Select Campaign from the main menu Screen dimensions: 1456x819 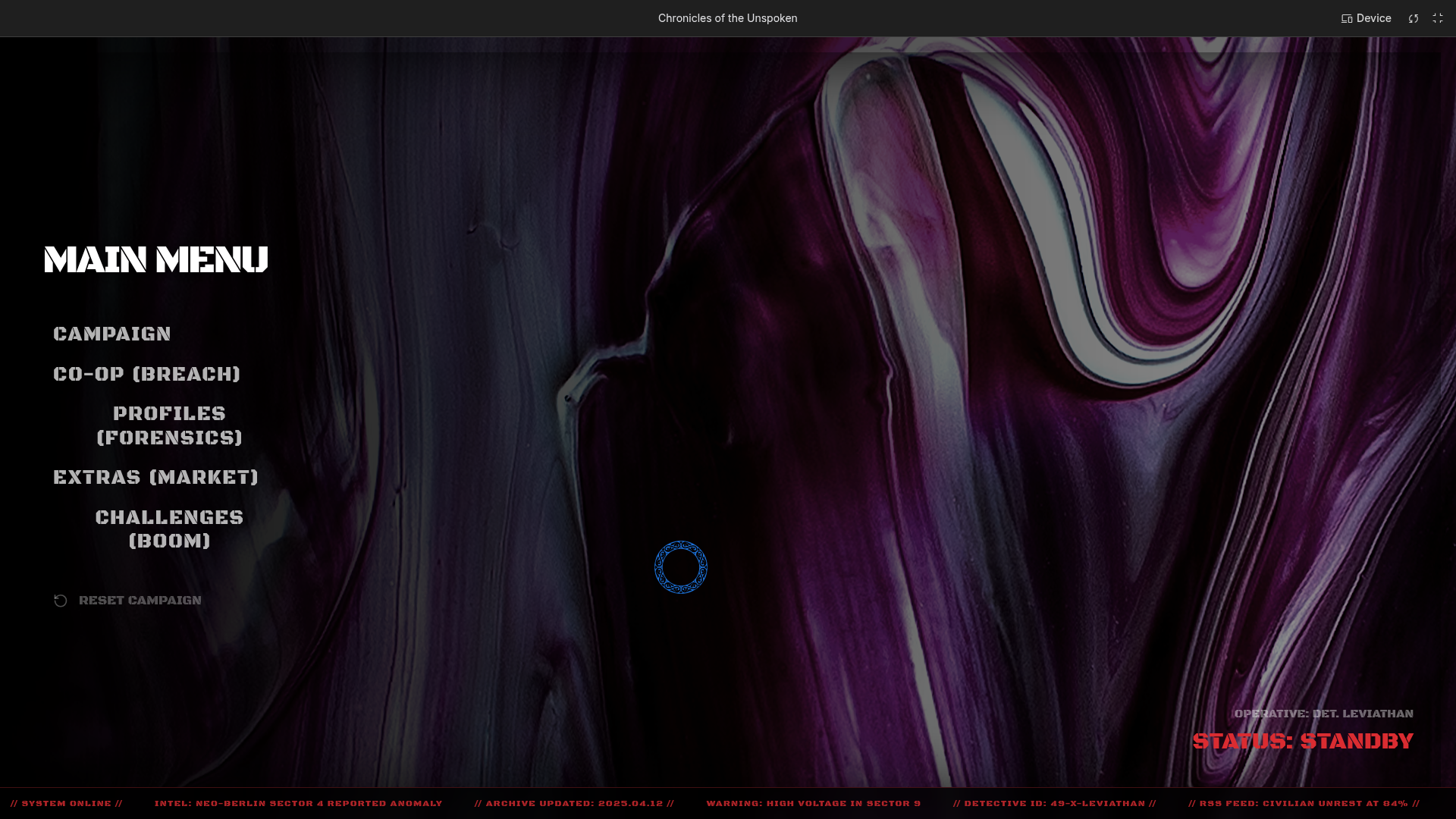[x=112, y=334]
